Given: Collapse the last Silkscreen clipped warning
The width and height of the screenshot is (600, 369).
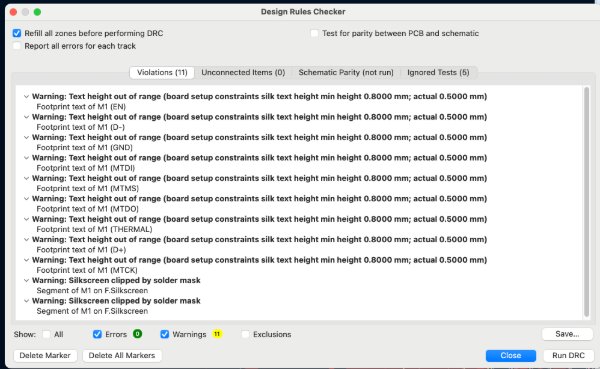Looking at the screenshot, I should (26, 301).
